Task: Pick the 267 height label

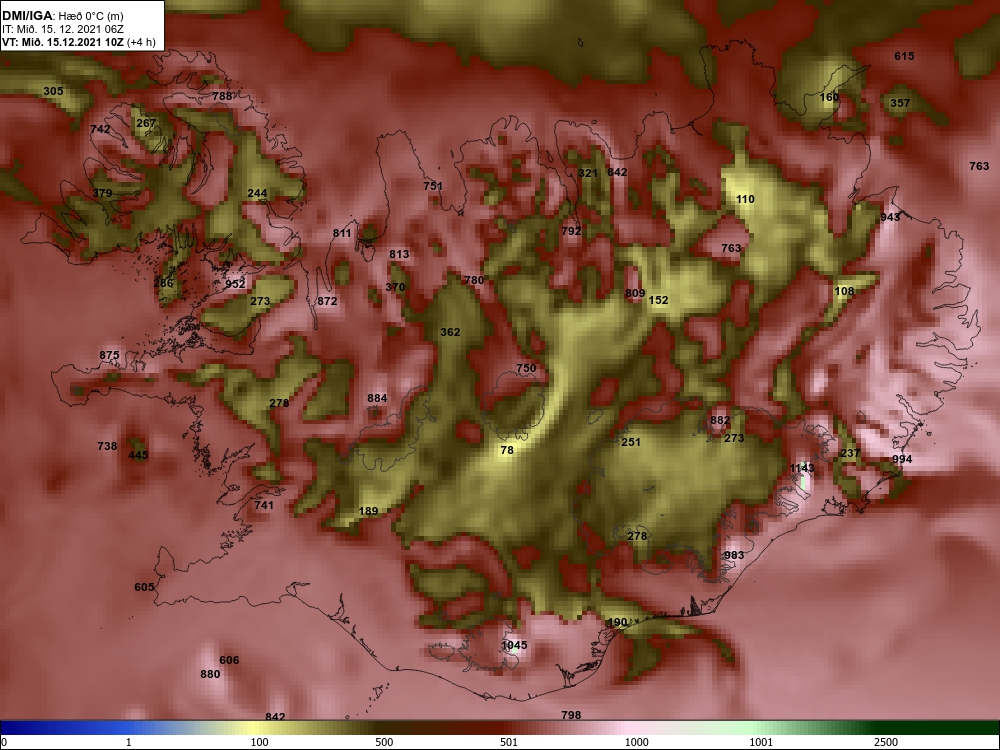Action: click(x=146, y=123)
